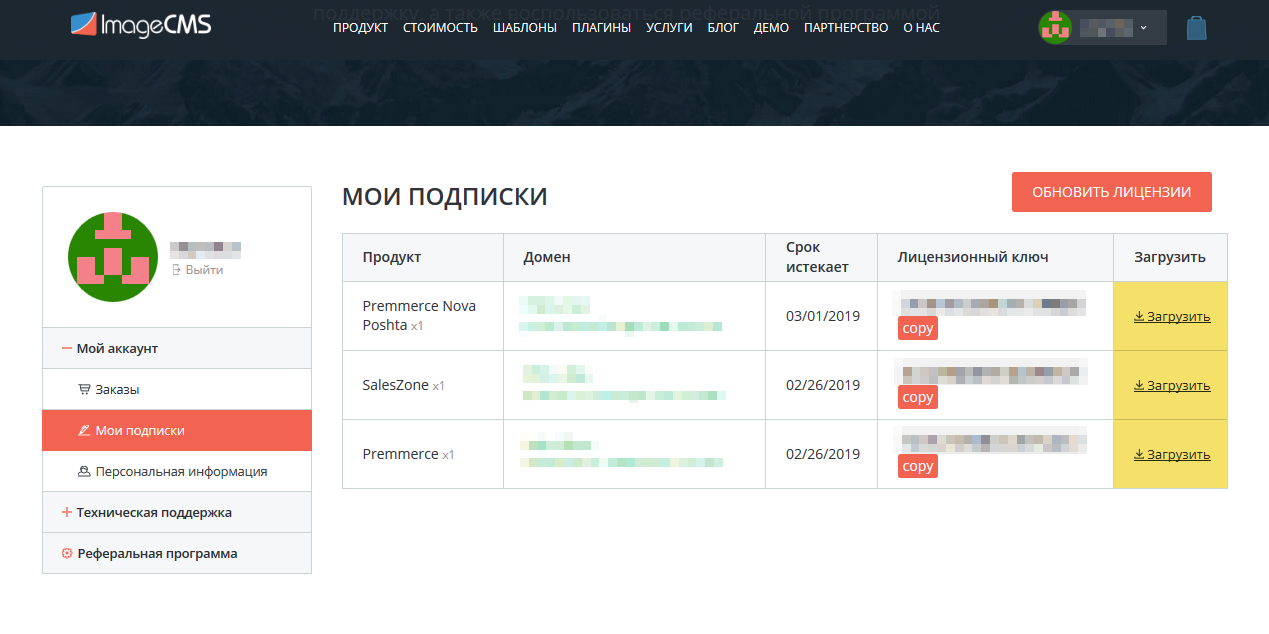Copy the Premmerce Nova Poshta license key

coord(918,328)
